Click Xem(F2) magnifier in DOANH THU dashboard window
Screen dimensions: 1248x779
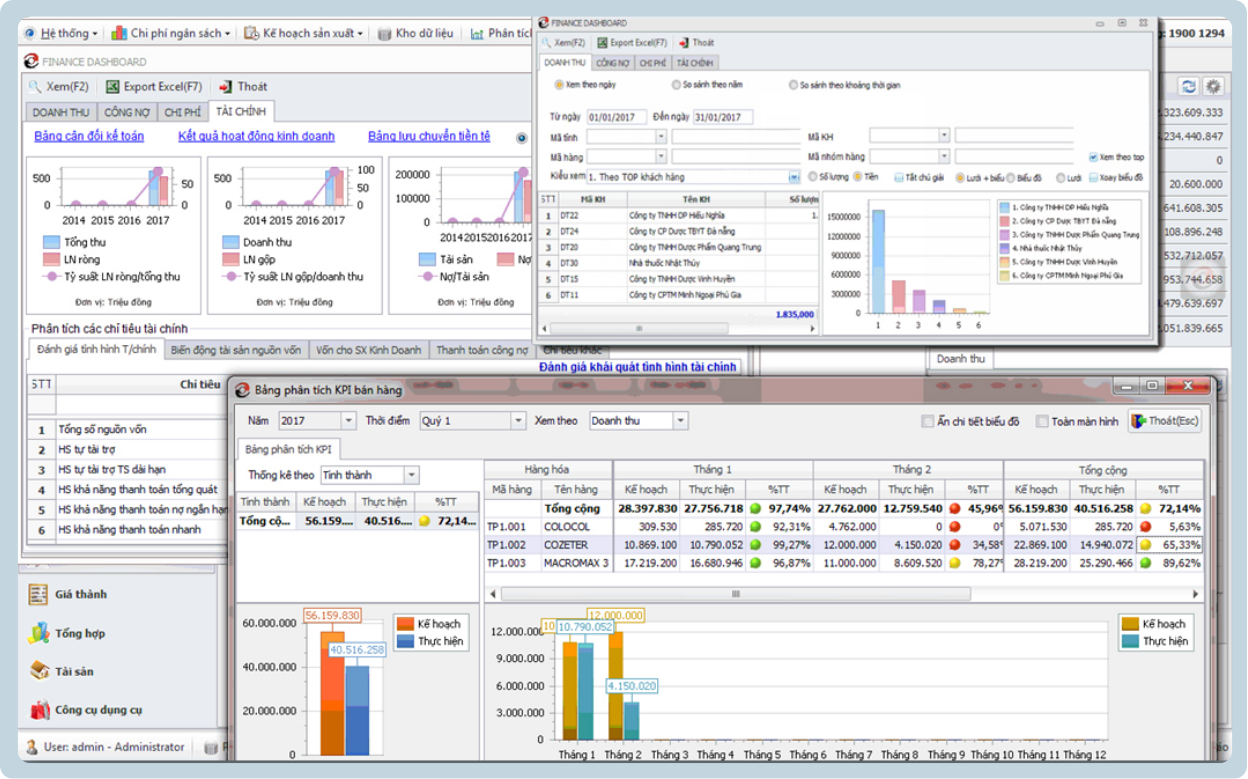(547, 43)
